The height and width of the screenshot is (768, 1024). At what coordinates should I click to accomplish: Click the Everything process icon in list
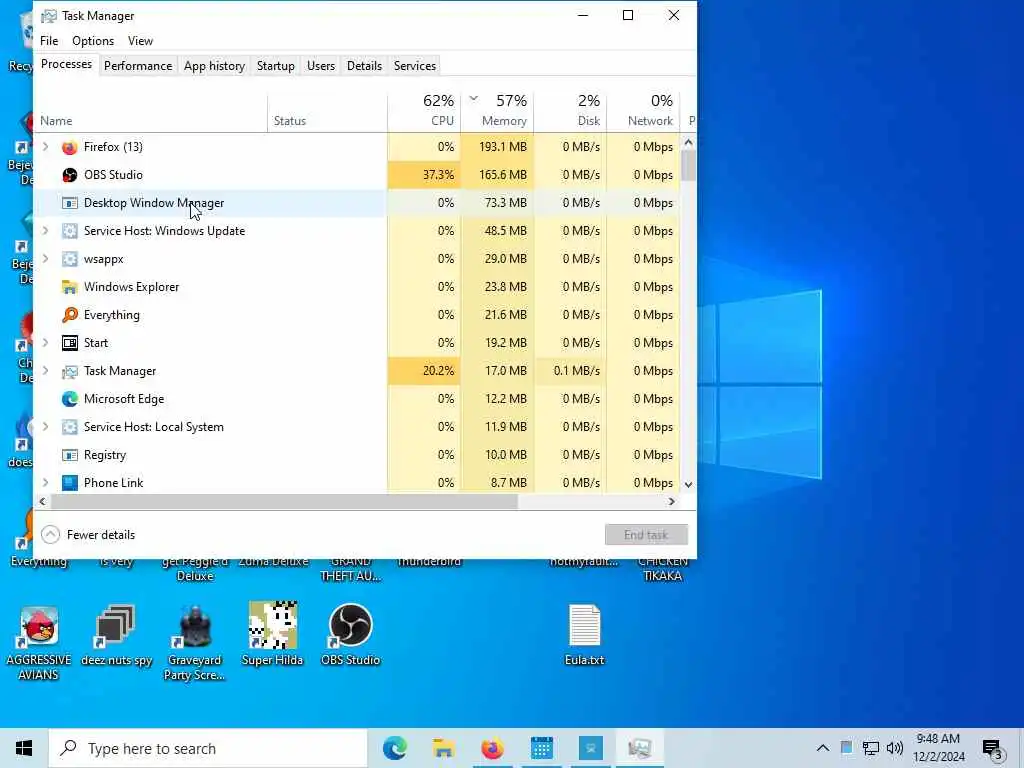[x=69, y=315]
